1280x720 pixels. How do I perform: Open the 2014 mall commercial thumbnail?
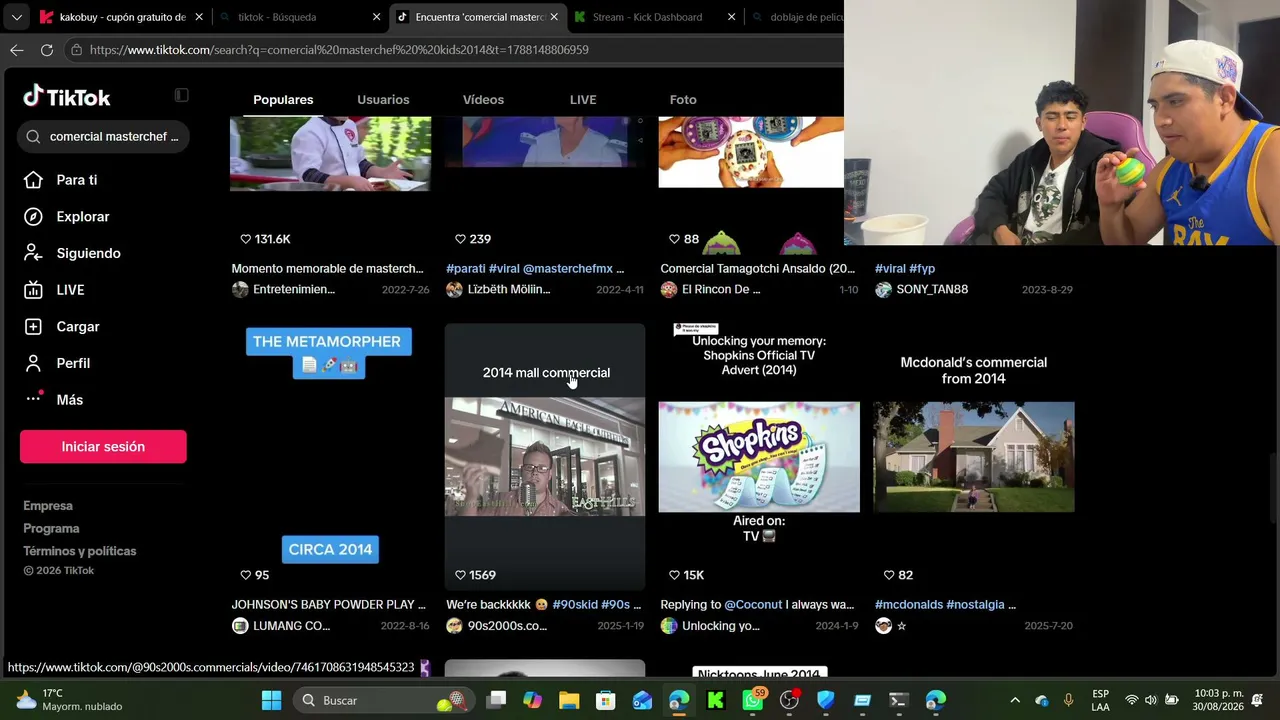coord(545,456)
